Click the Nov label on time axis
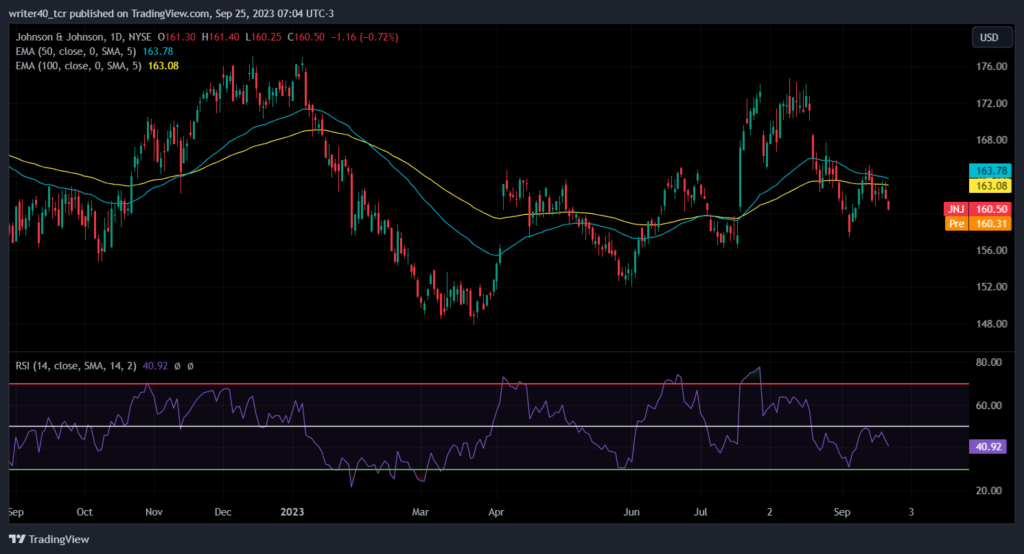This screenshot has width=1024, height=554. (x=153, y=512)
